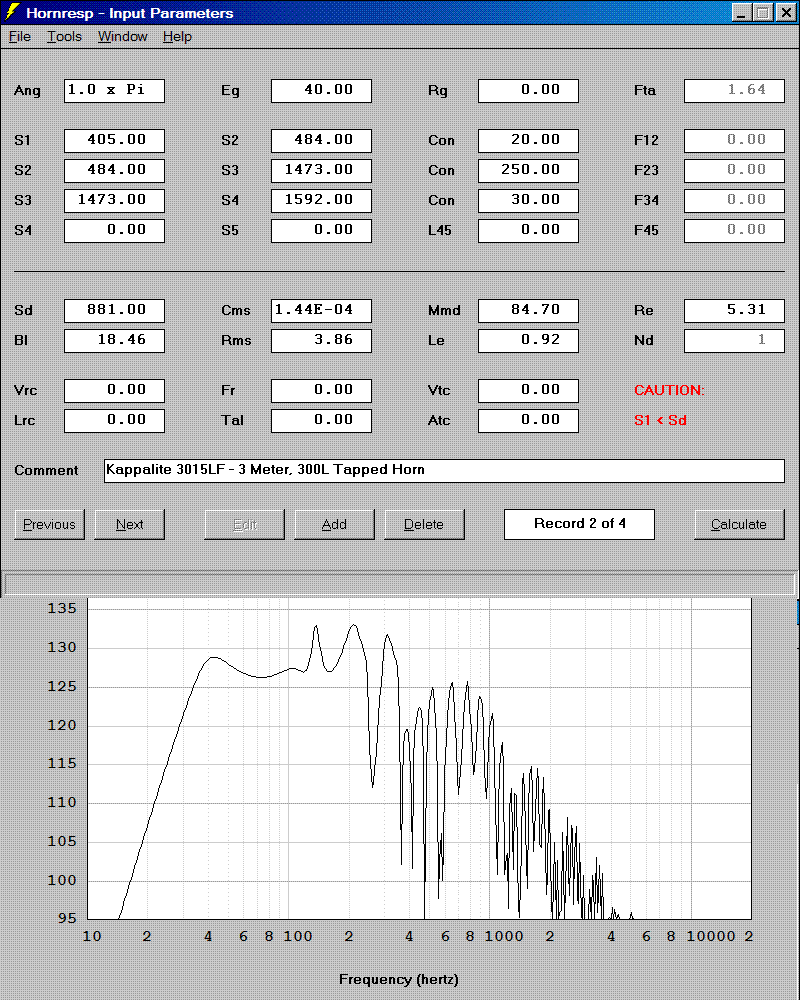Click the Nd field showing 1
Screen dimensions: 800x1000
(x=734, y=341)
